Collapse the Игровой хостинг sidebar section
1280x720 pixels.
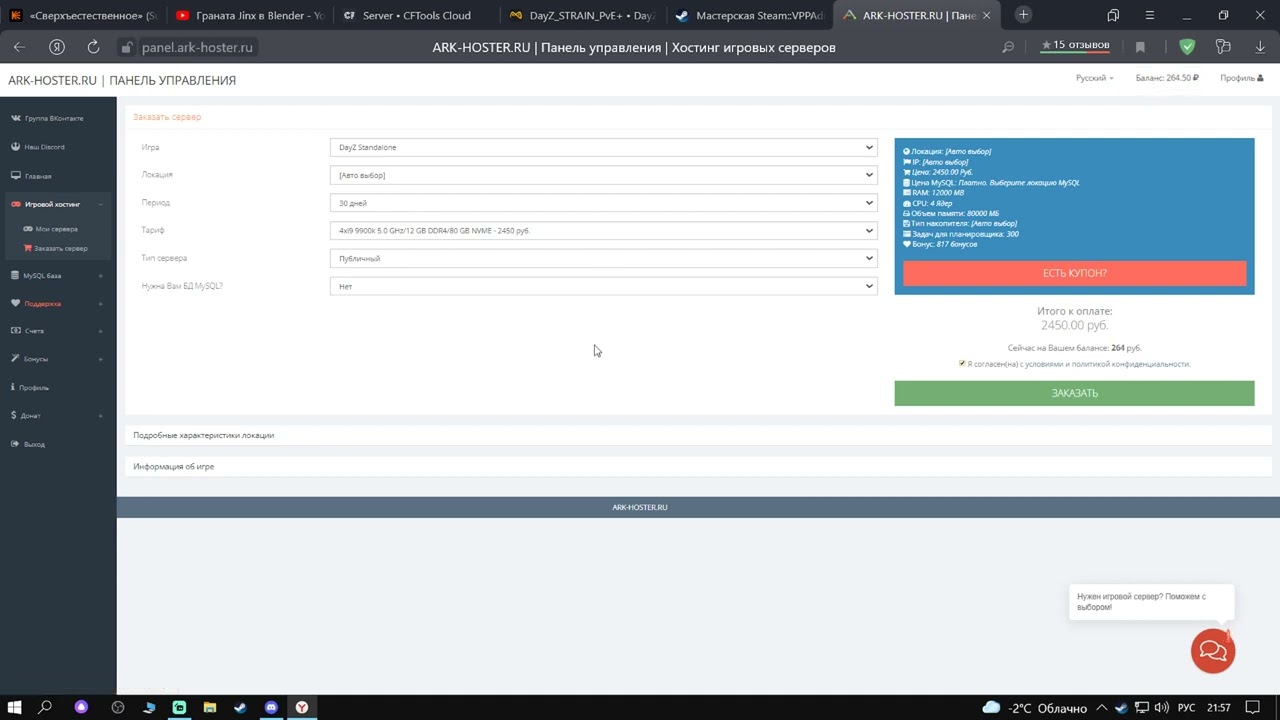[58, 204]
